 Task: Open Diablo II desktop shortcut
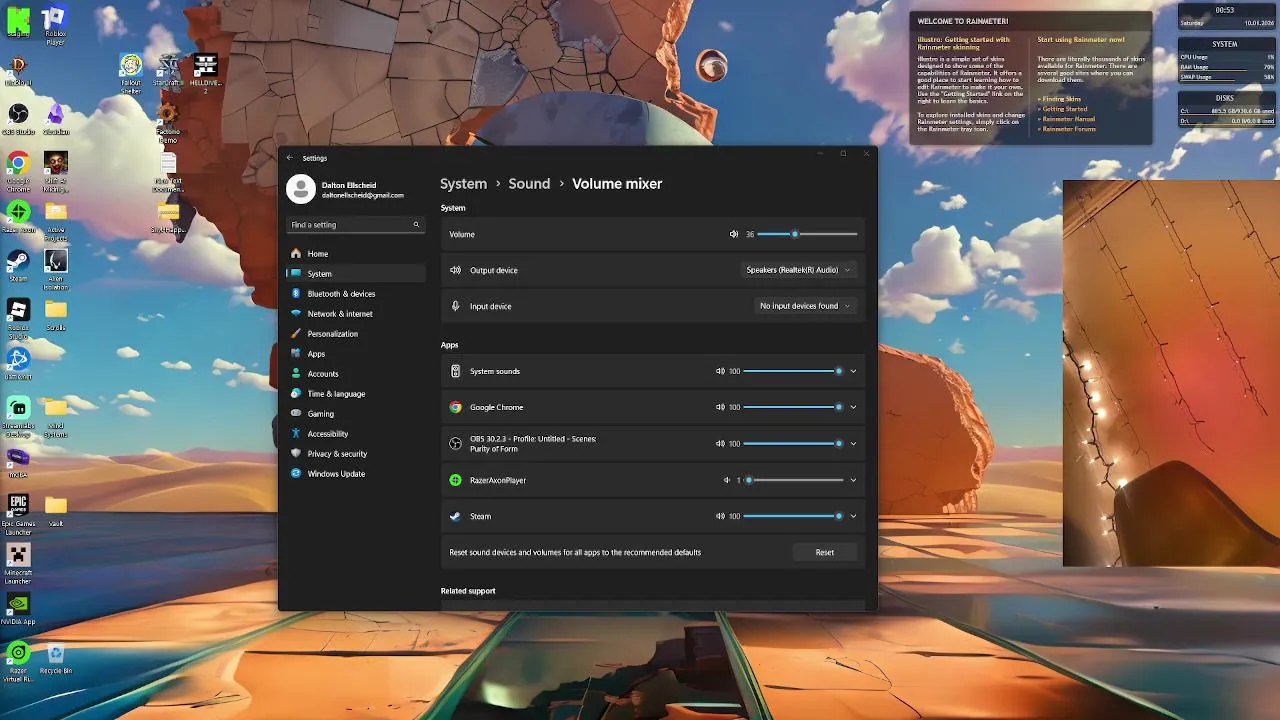tap(18, 68)
